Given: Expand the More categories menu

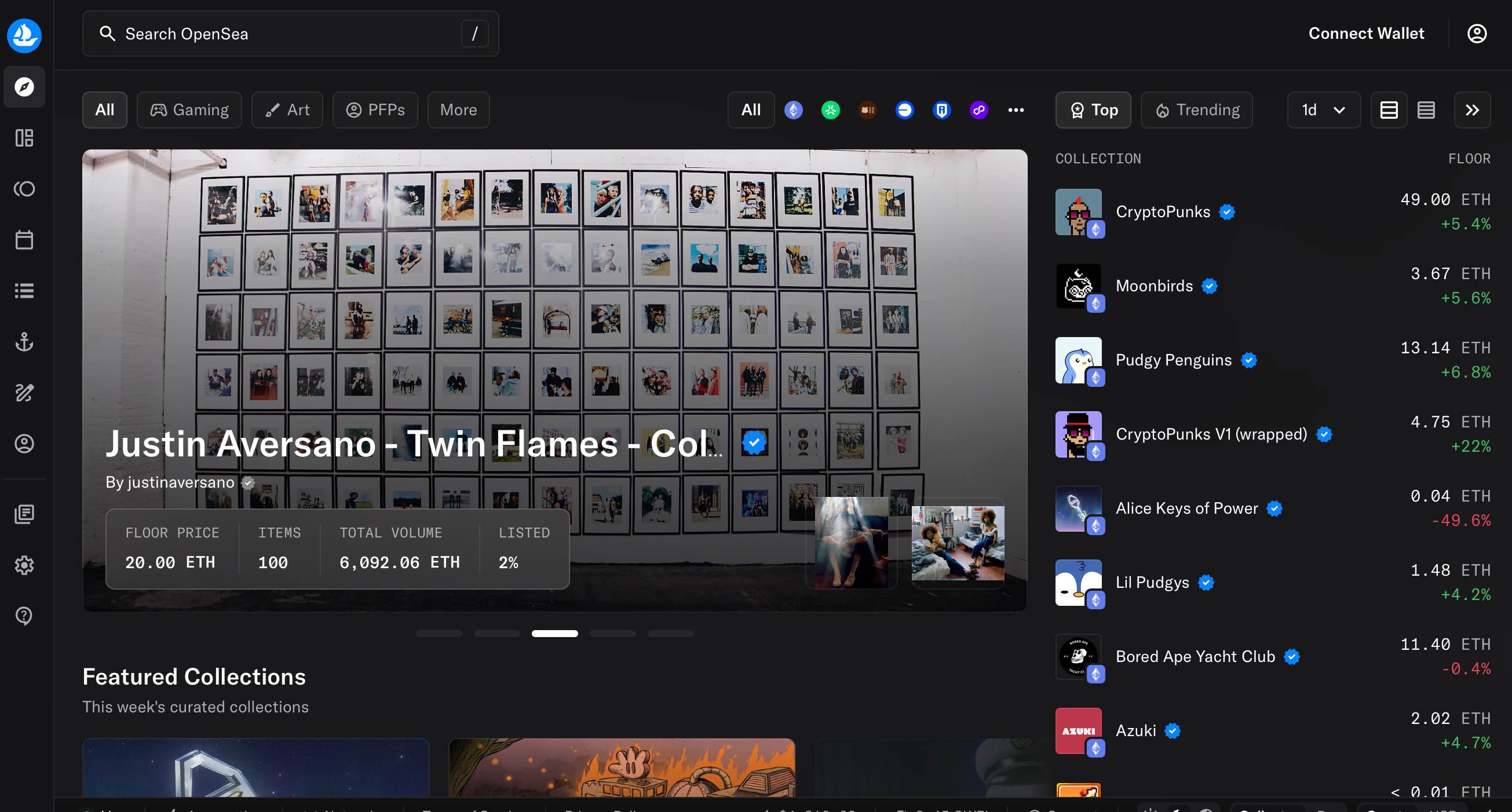Looking at the screenshot, I should (x=458, y=110).
